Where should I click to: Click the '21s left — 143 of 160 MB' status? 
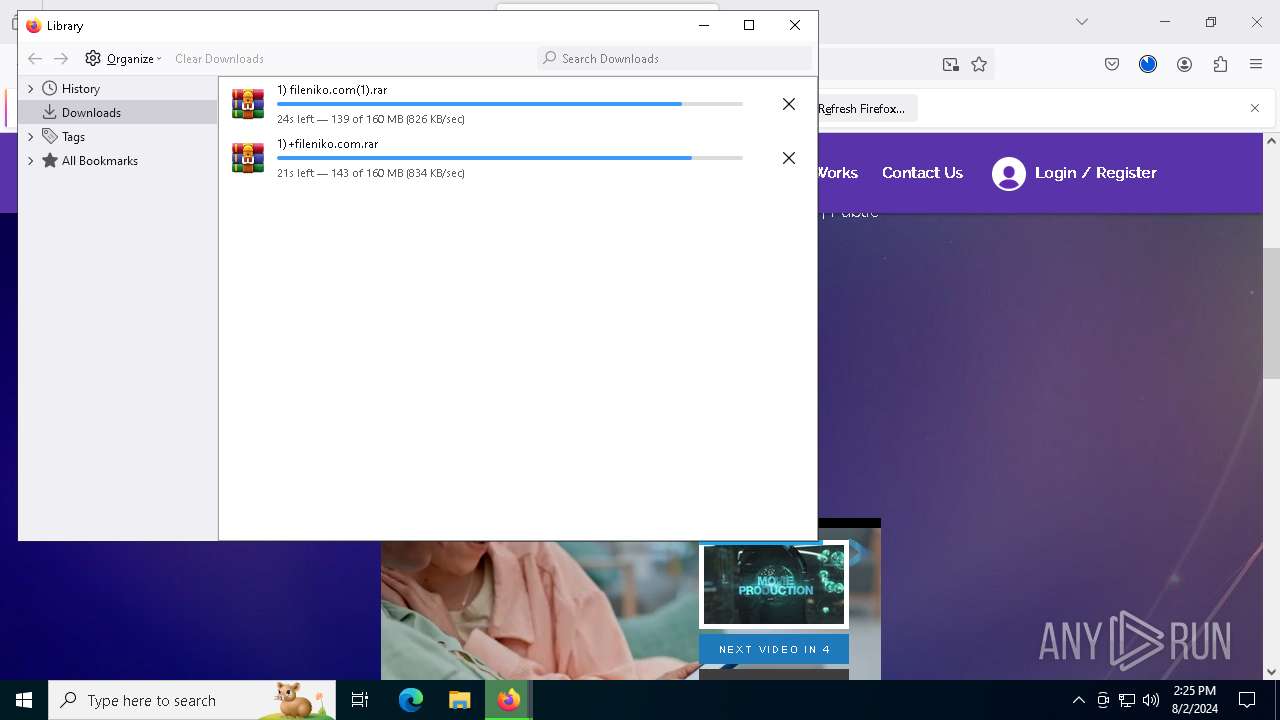point(371,173)
